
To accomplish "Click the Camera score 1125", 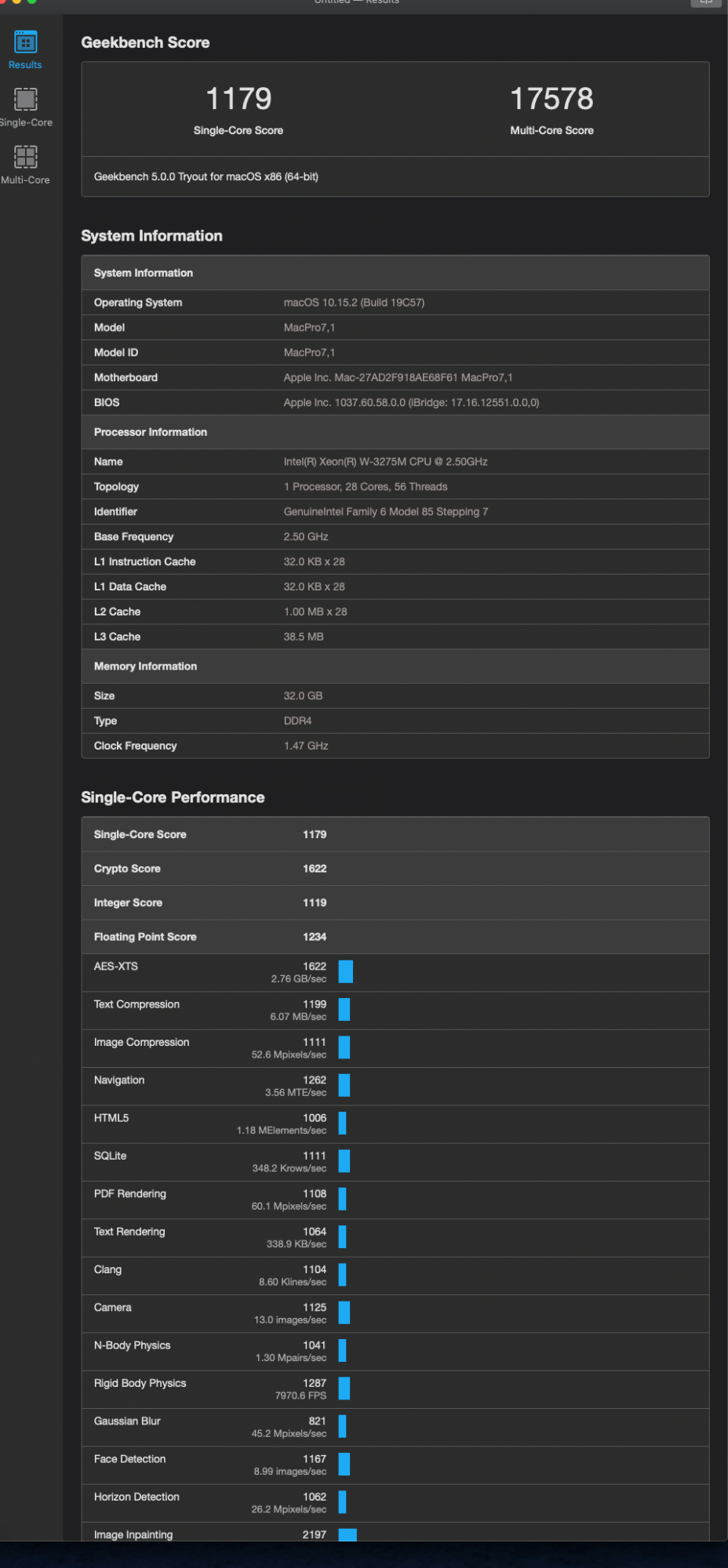I will point(315,1308).
